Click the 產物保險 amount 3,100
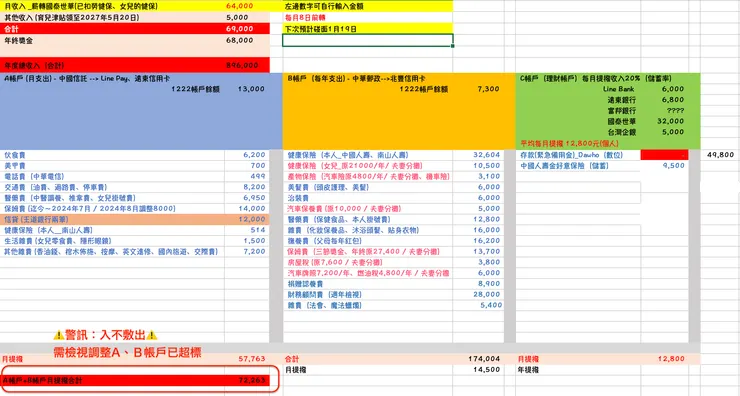This screenshot has width=740, height=396. tap(488, 176)
